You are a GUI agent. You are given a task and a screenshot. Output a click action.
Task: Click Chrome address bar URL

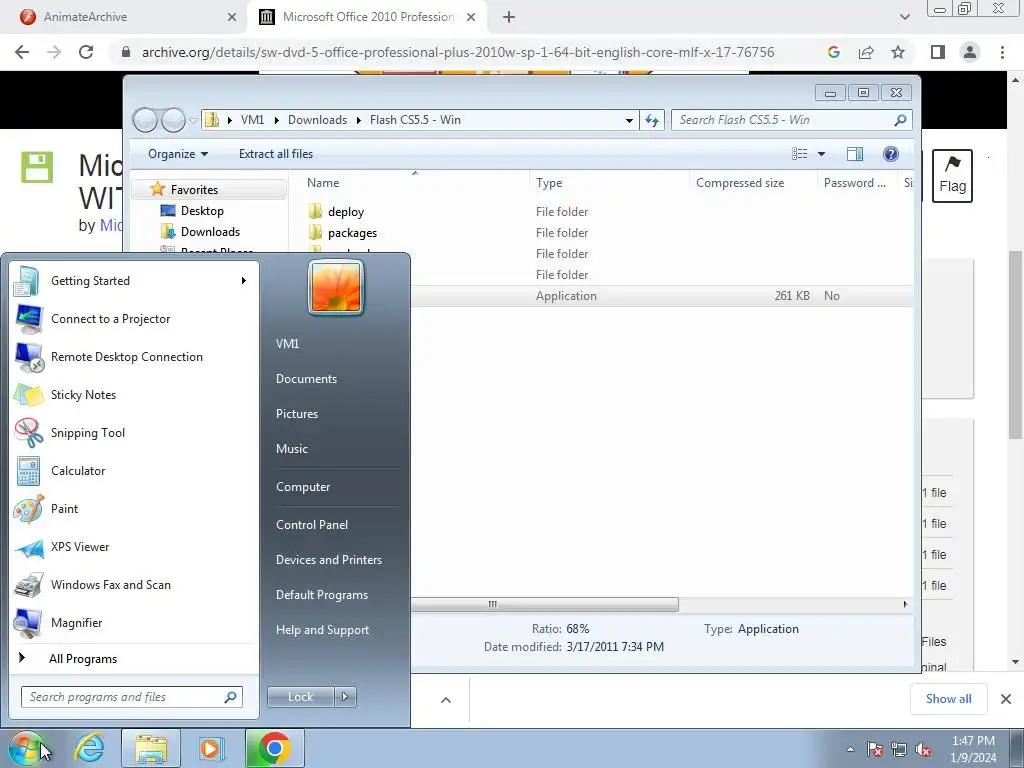[x=458, y=52]
